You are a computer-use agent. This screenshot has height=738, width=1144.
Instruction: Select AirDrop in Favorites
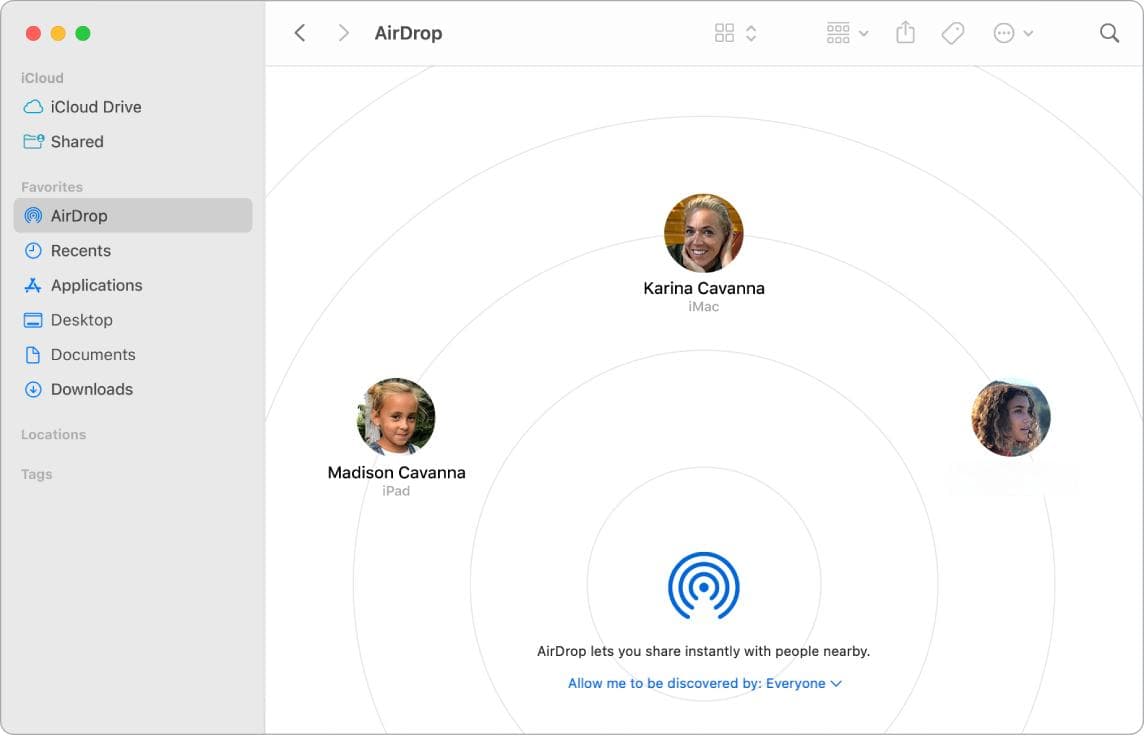tap(133, 216)
